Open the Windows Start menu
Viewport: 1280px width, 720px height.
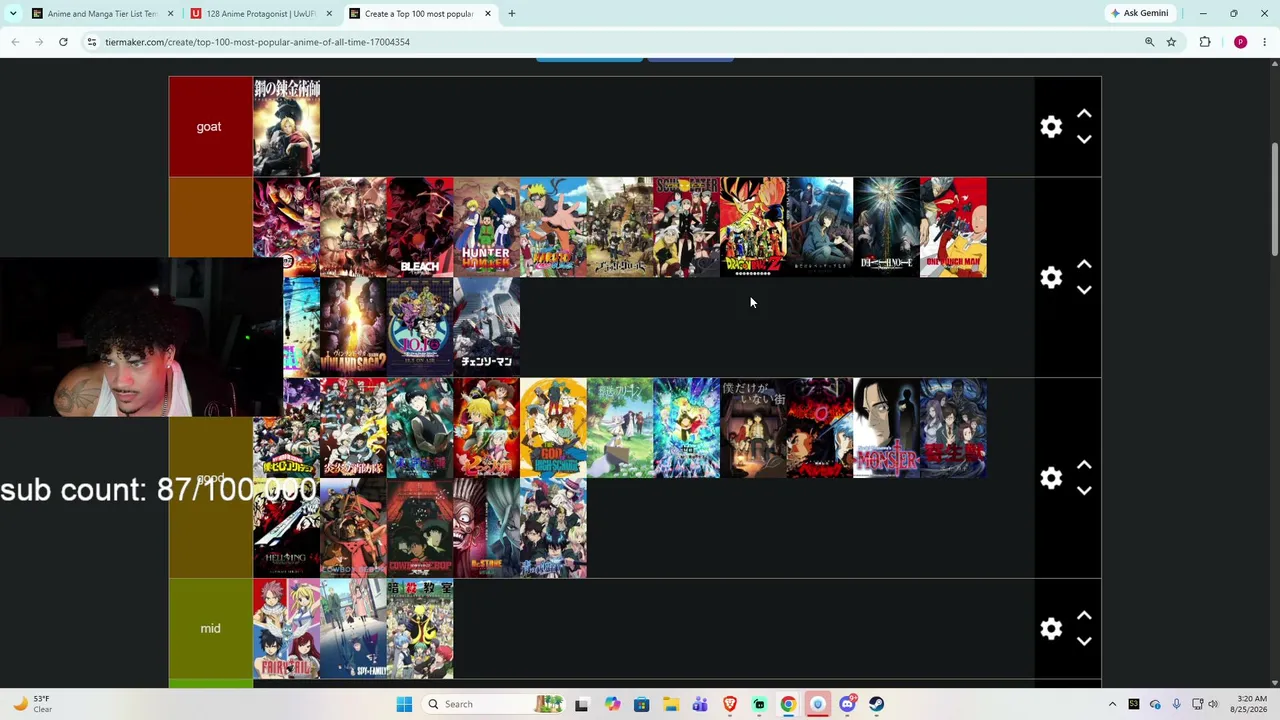pos(404,704)
